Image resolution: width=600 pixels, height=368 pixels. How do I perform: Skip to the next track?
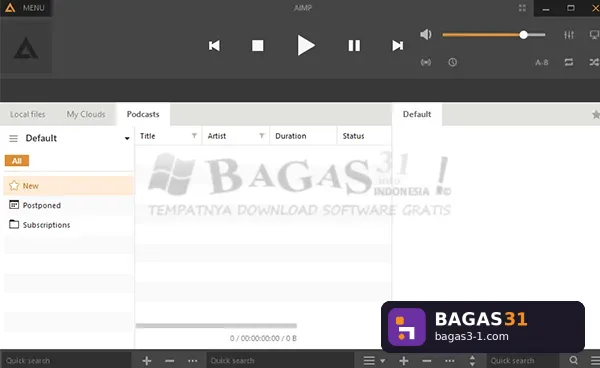coord(398,46)
